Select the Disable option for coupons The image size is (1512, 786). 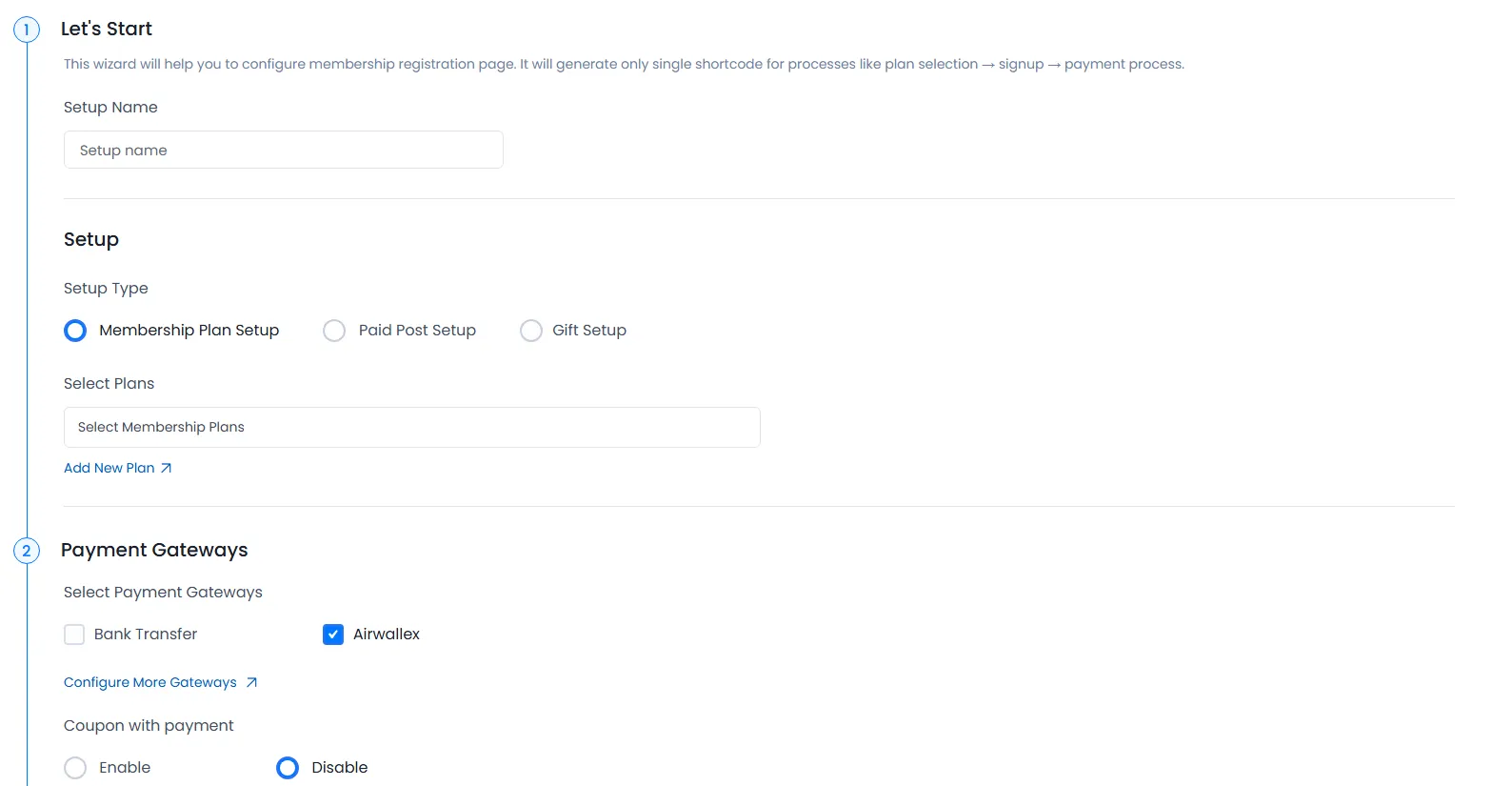click(287, 767)
